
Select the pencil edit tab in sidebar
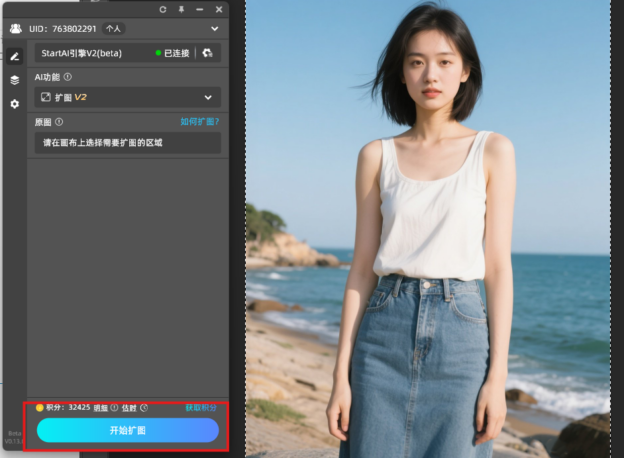click(x=14, y=56)
